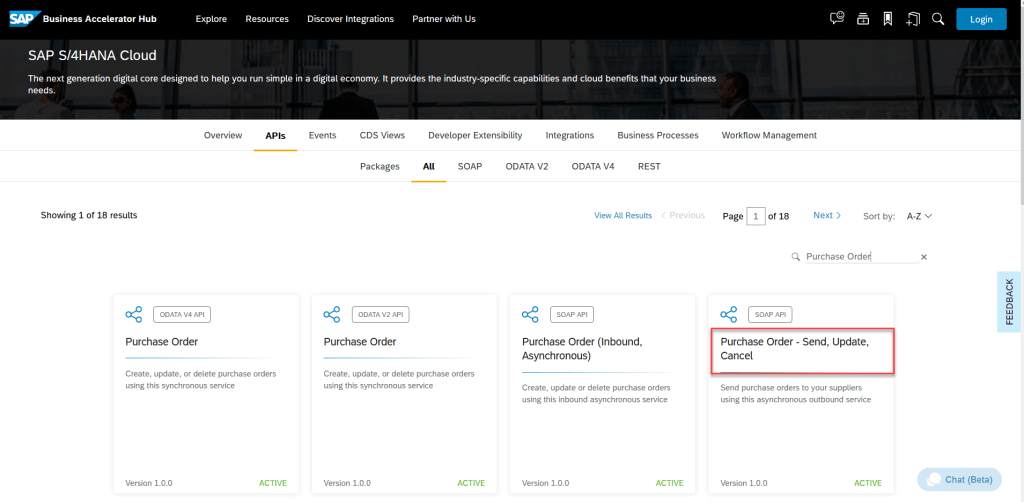Expand the Explore menu in header
Viewport: 1024px width, 502px height.
[211, 19]
